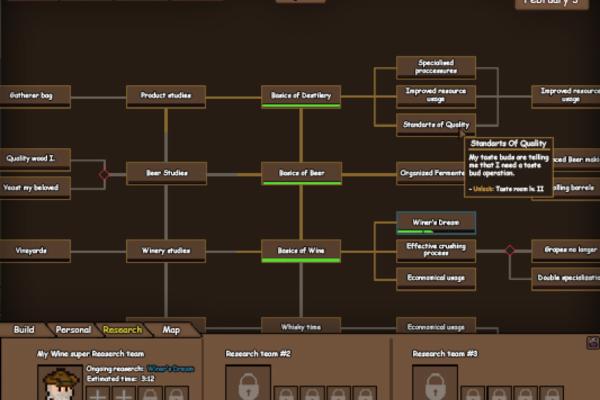Viewport: 600px width, 400px height.
Task: Open the Personal tab
Action: pyautogui.click(x=73, y=330)
